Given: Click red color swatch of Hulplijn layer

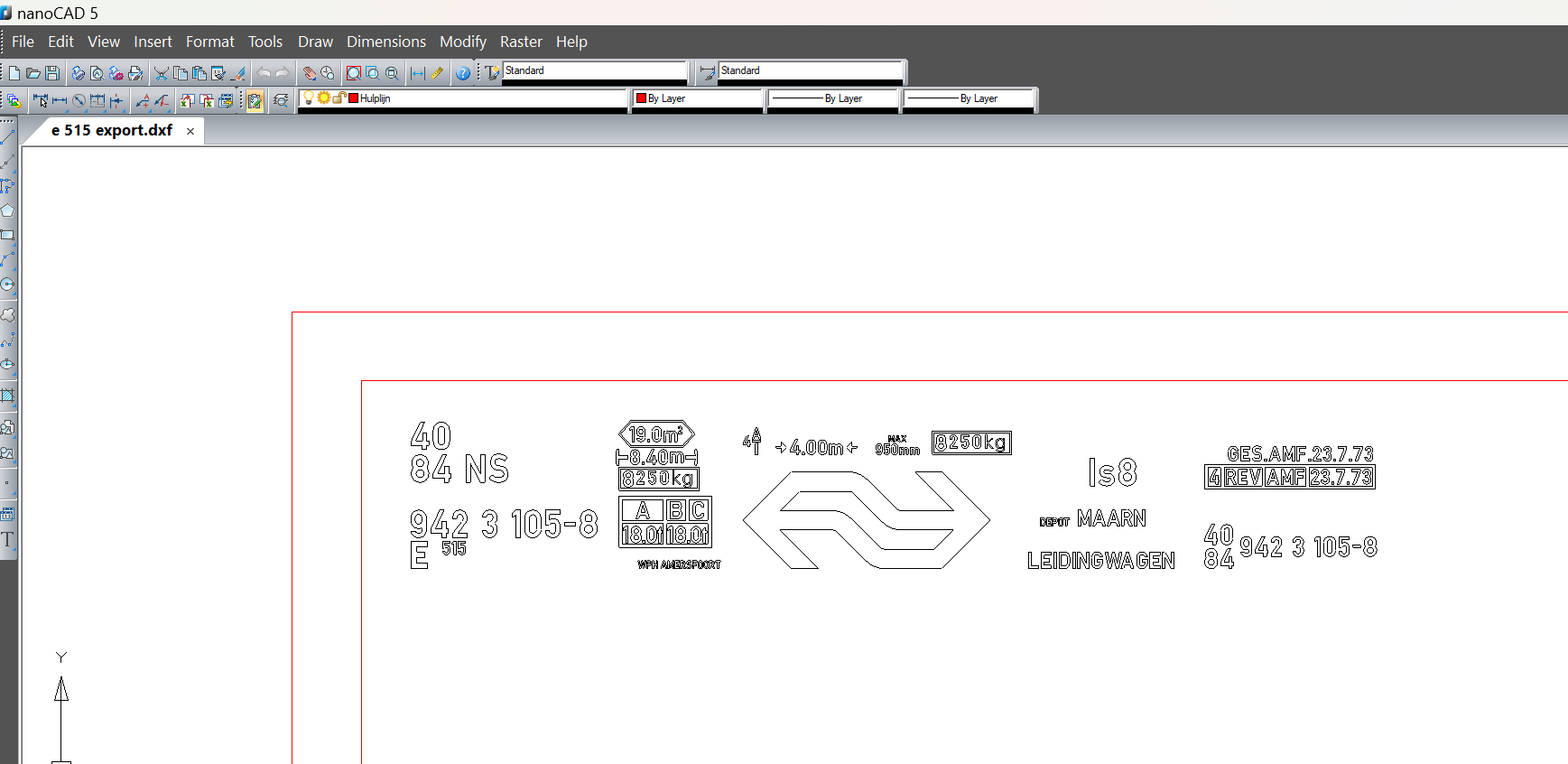Looking at the screenshot, I should (353, 98).
